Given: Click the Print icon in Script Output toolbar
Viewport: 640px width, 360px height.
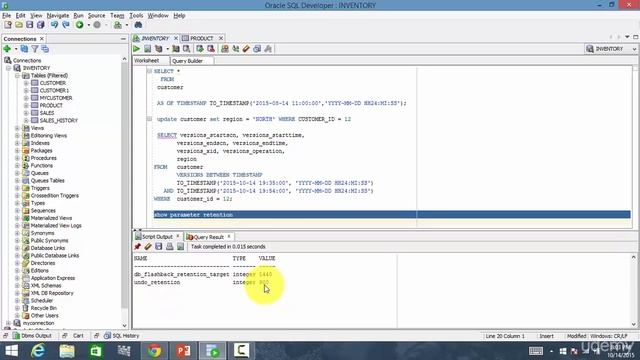Looking at the screenshot, I should coord(169,247).
